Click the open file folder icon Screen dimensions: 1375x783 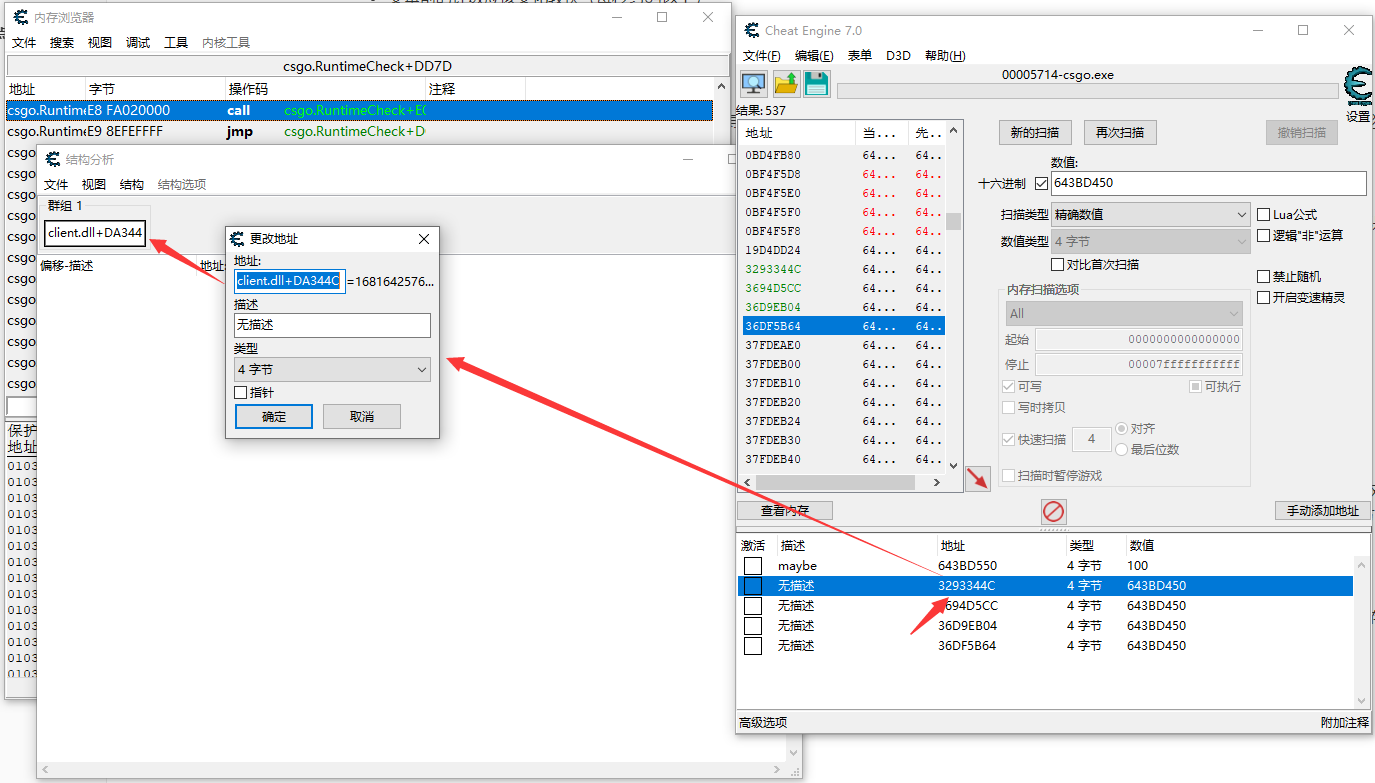point(786,84)
